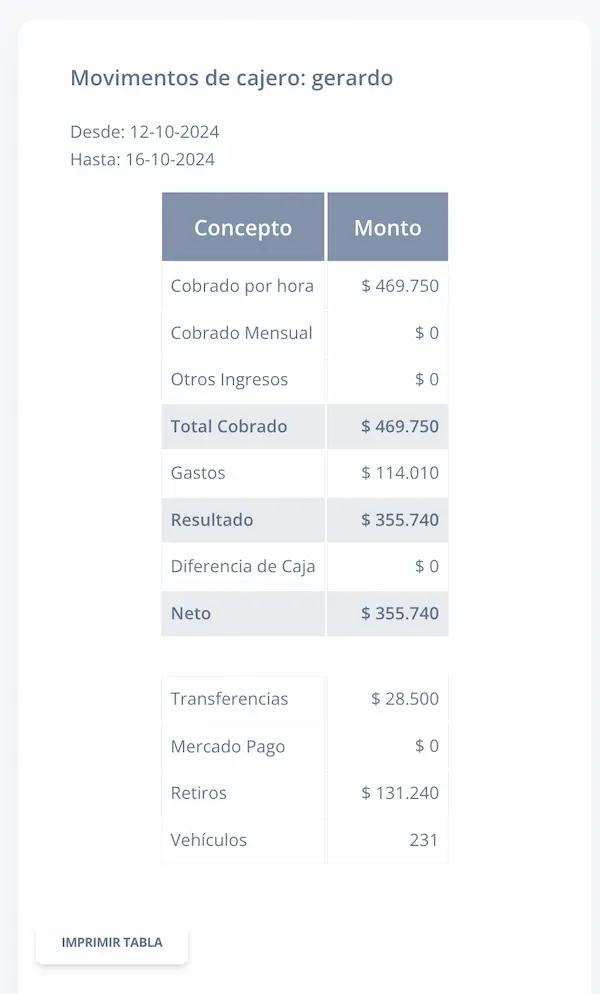Click the Monto column header
Image resolution: width=600 pixels, height=994 pixels.
[x=387, y=227]
